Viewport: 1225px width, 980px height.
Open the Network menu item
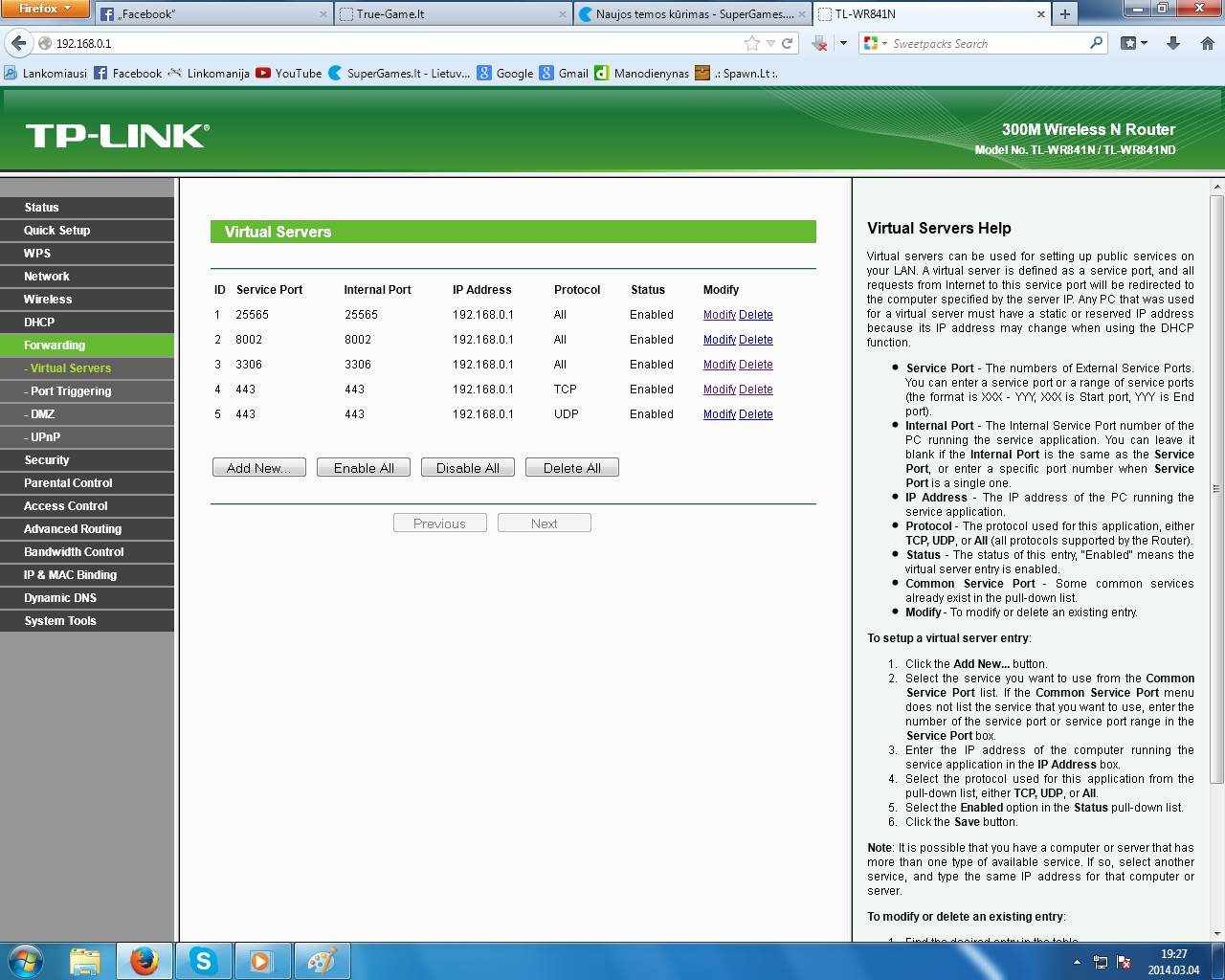(x=87, y=276)
